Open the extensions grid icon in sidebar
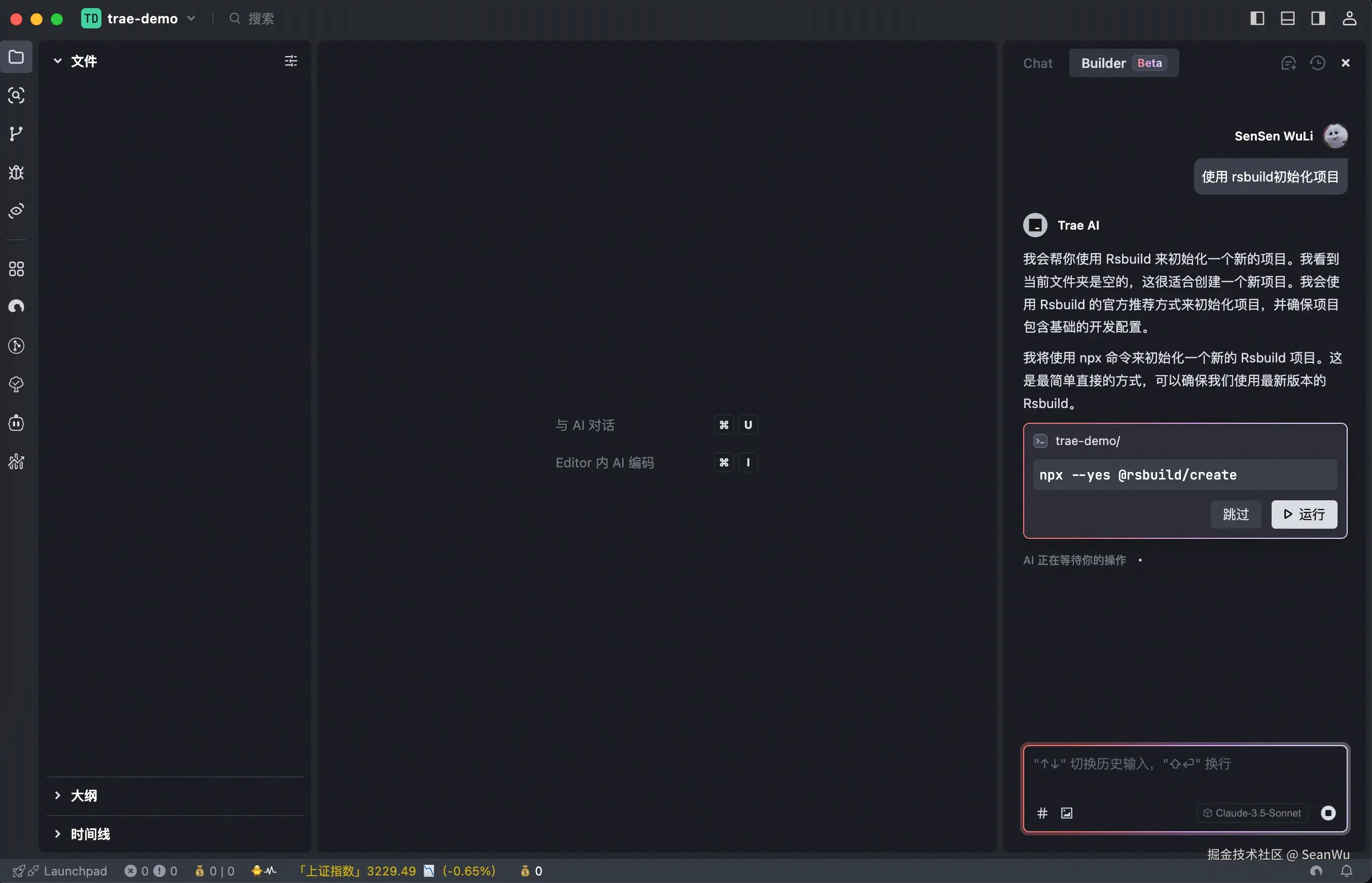The height and width of the screenshot is (883, 1372). 16,269
